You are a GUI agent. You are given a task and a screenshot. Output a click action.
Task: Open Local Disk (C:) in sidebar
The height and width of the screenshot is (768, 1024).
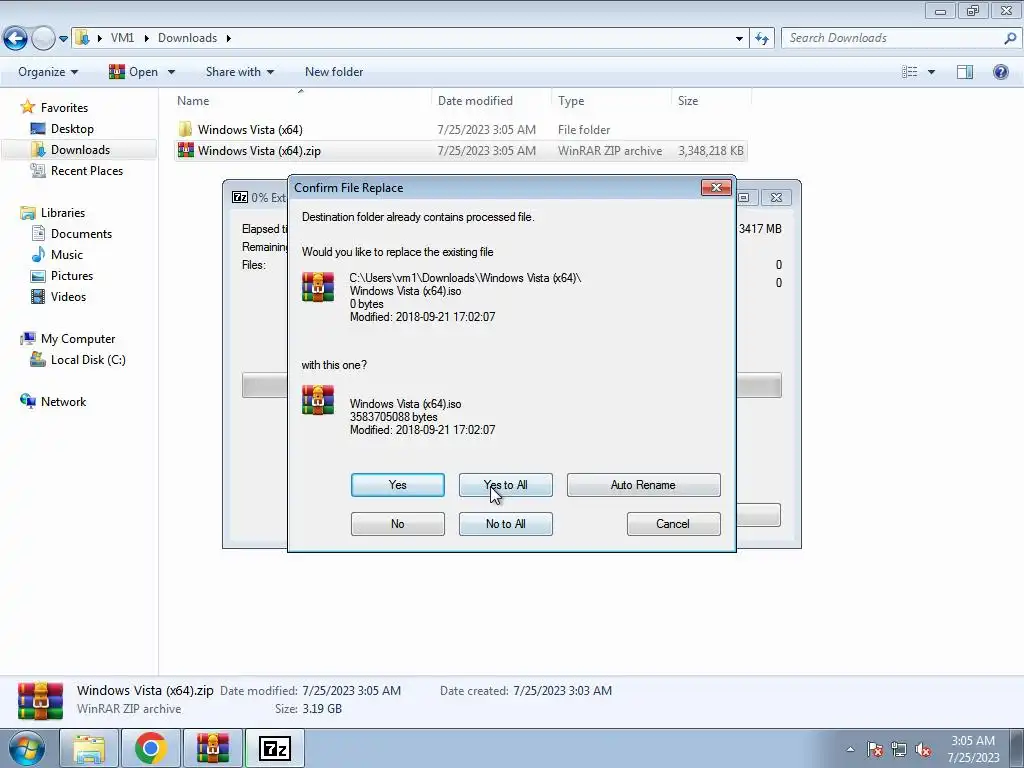pyautogui.click(x=88, y=360)
